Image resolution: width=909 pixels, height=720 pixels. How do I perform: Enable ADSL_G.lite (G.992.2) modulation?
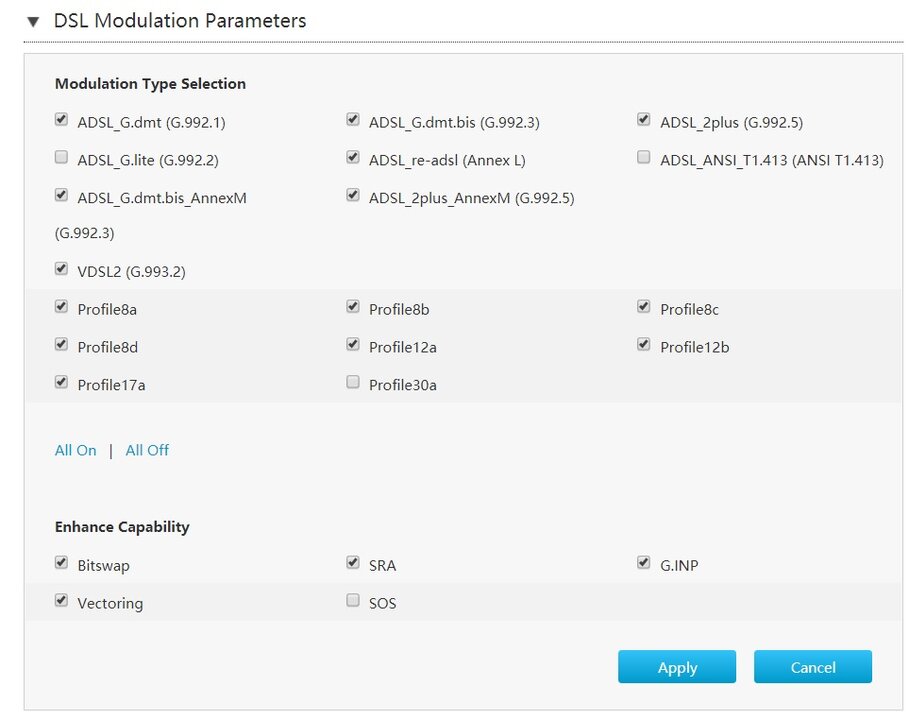[62, 158]
